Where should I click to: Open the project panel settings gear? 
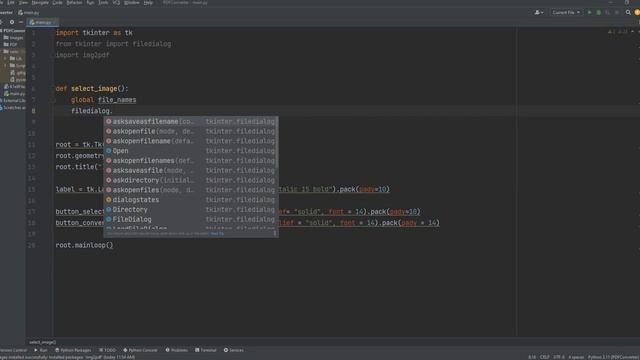pos(12,22)
